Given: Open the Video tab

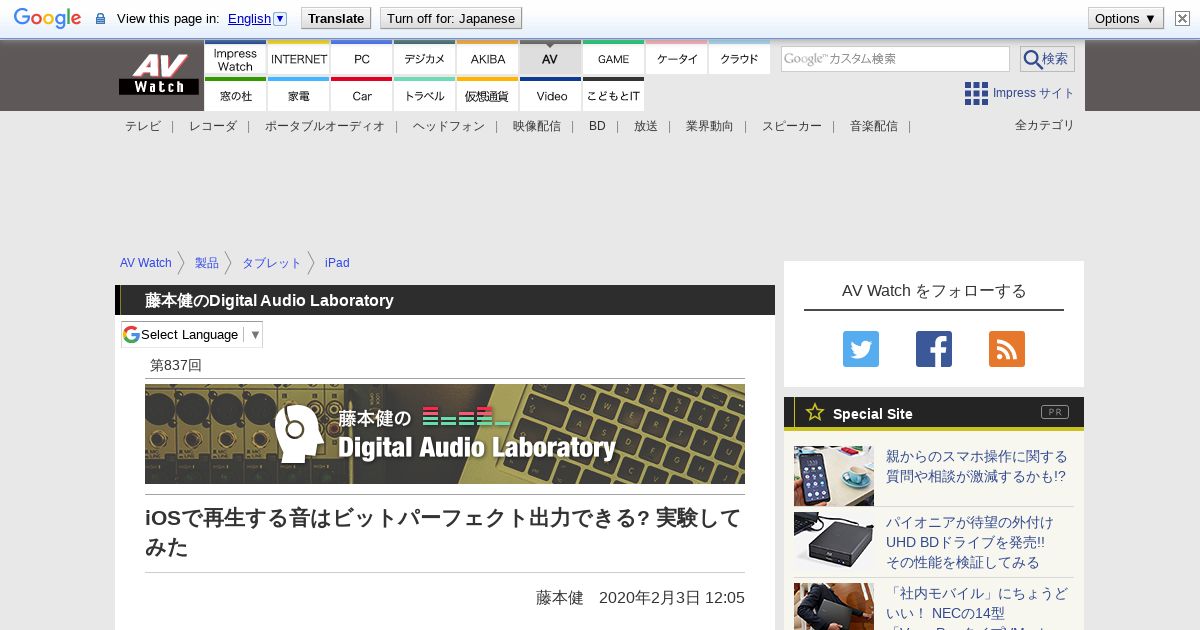Looking at the screenshot, I should (551, 95).
